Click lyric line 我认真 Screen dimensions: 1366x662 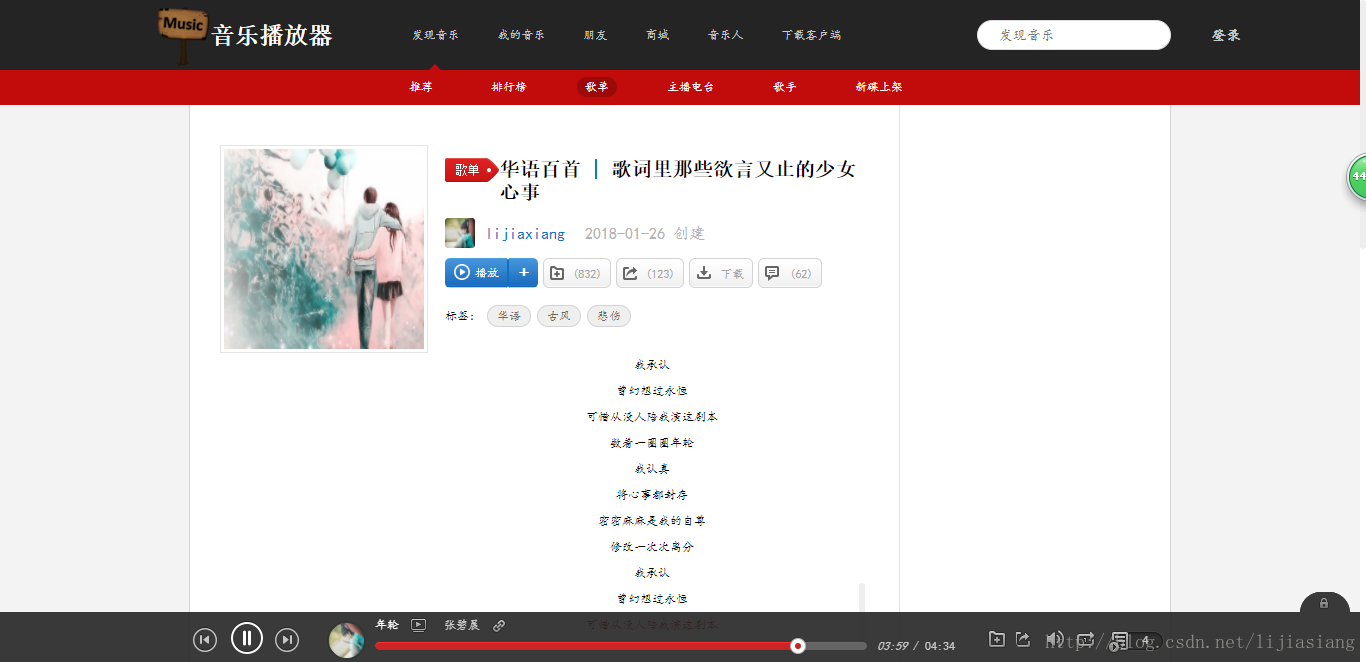pos(652,469)
